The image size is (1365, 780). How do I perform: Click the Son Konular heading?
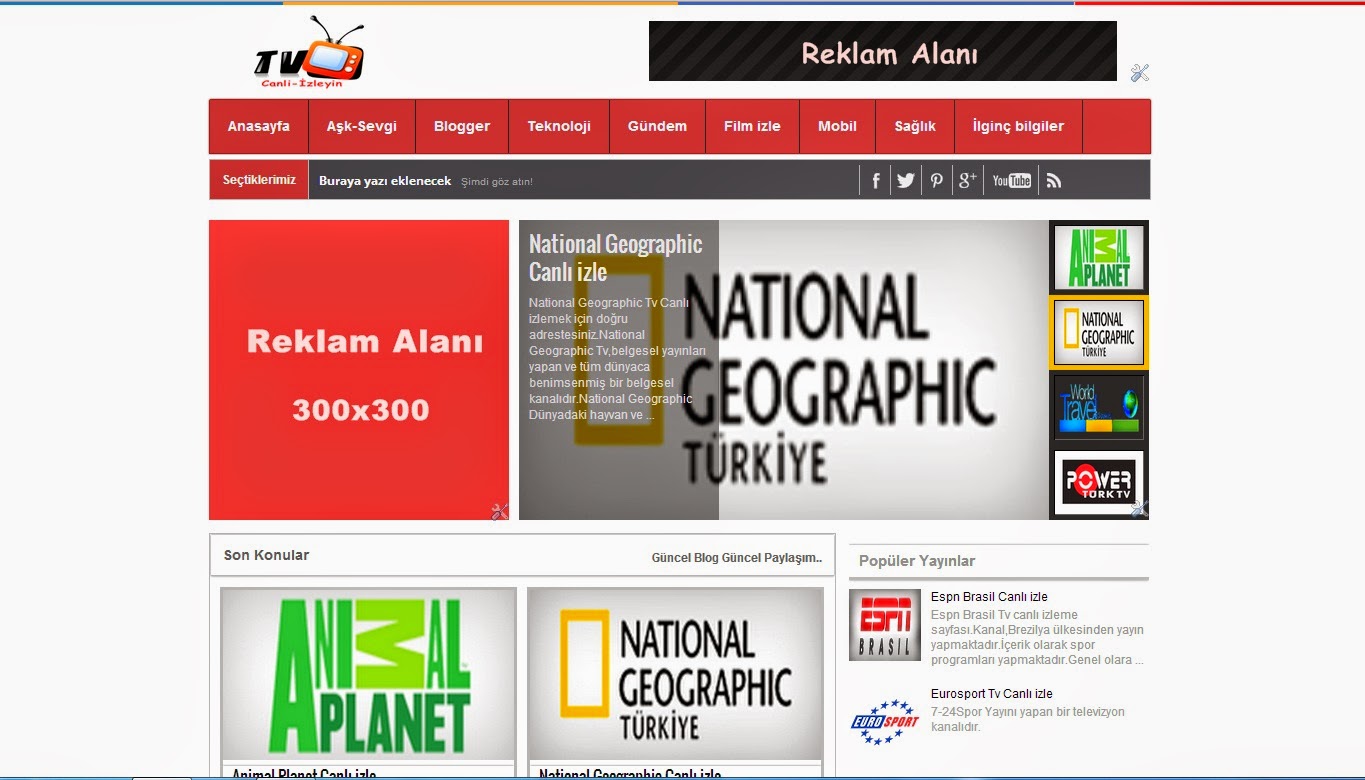coord(266,555)
